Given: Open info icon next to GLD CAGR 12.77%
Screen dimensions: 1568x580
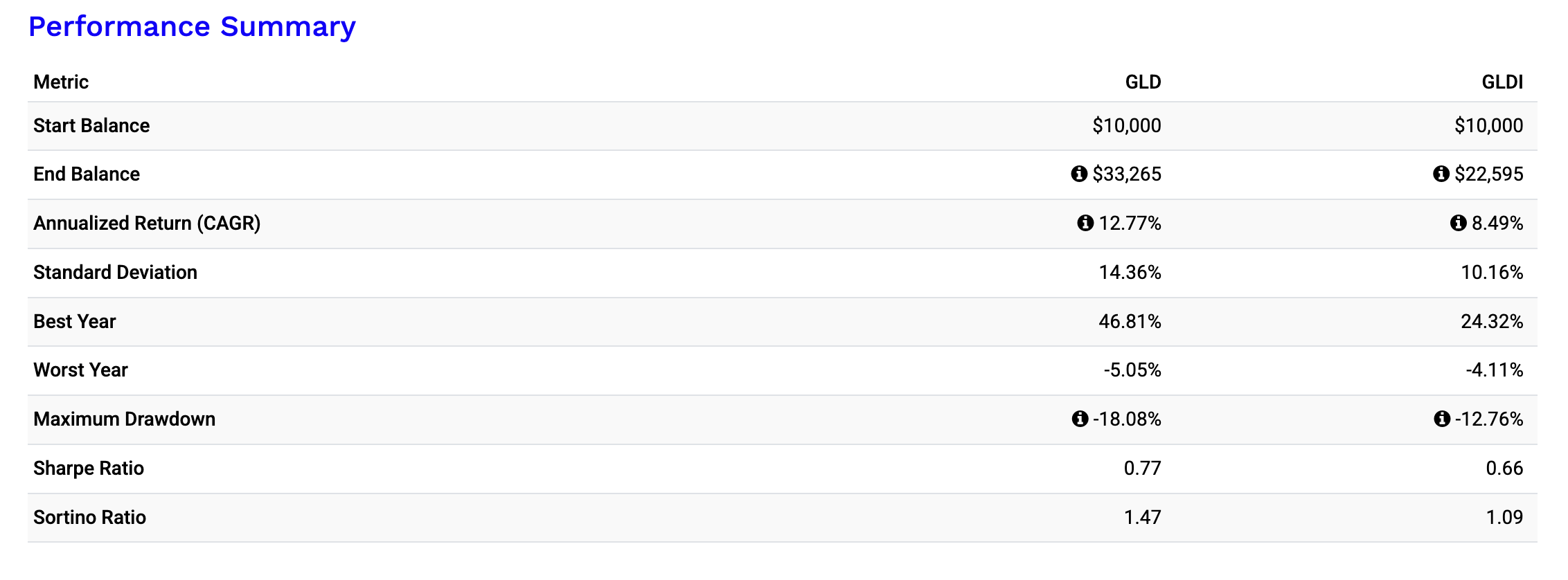Looking at the screenshot, I should [x=1085, y=223].
